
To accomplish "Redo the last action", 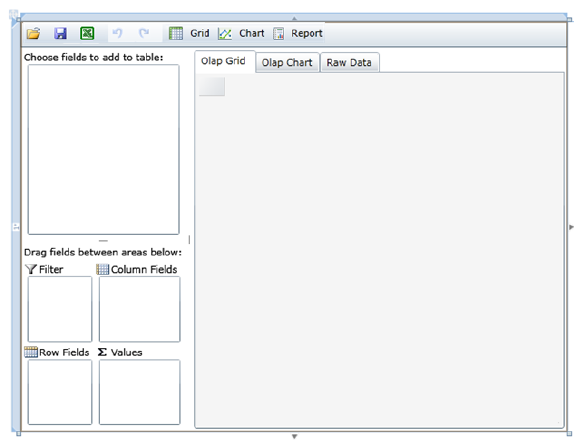I will pyautogui.click(x=144, y=33).
